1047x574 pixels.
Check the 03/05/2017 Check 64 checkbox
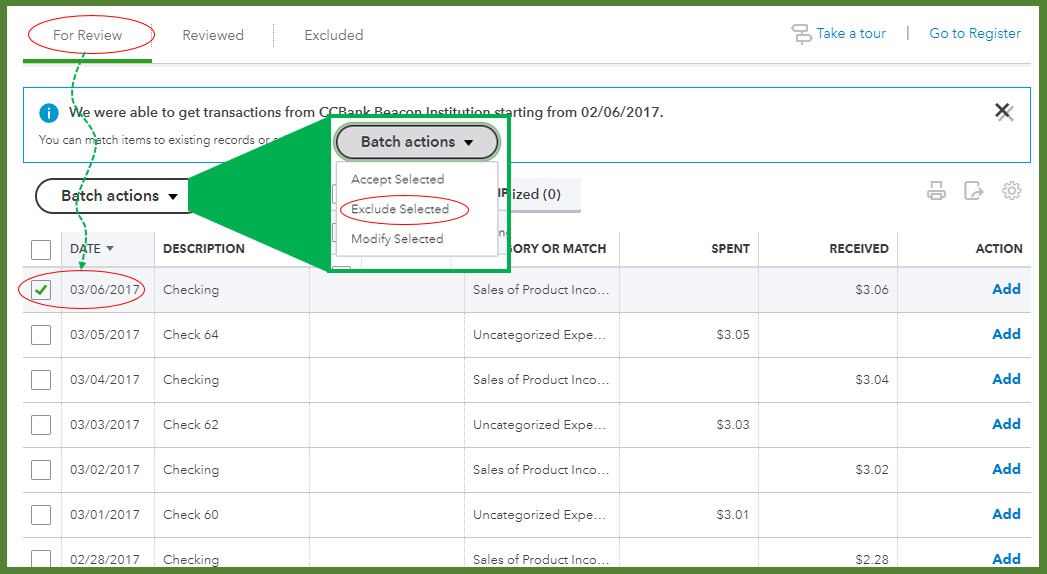tap(41, 334)
